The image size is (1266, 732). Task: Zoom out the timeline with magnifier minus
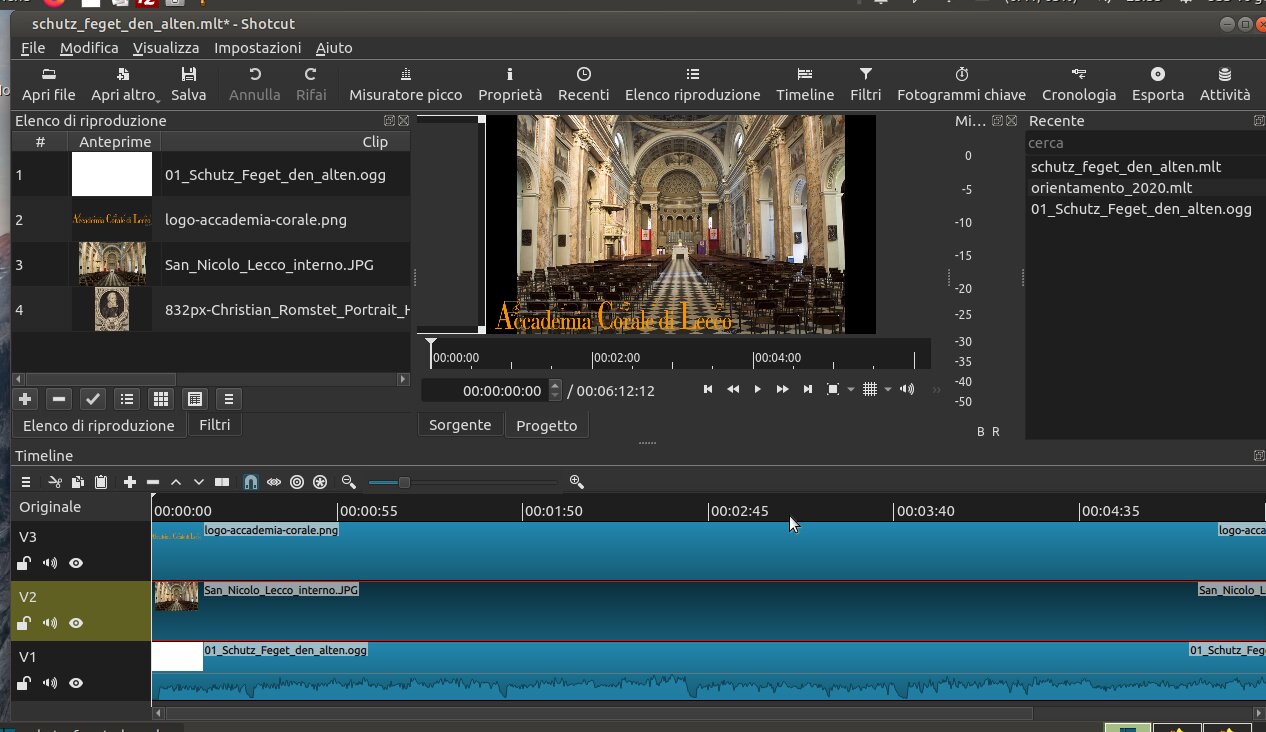click(348, 482)
